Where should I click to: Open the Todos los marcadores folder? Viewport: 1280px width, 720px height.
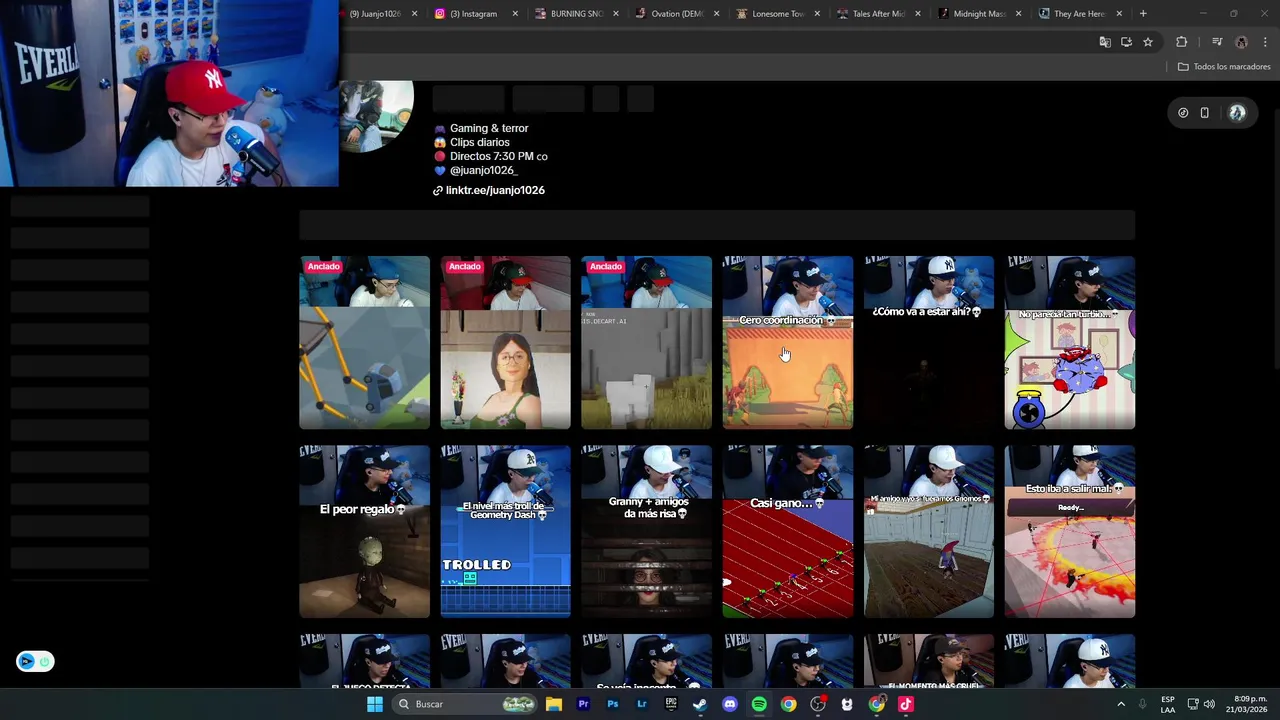tap(1224, 67)
